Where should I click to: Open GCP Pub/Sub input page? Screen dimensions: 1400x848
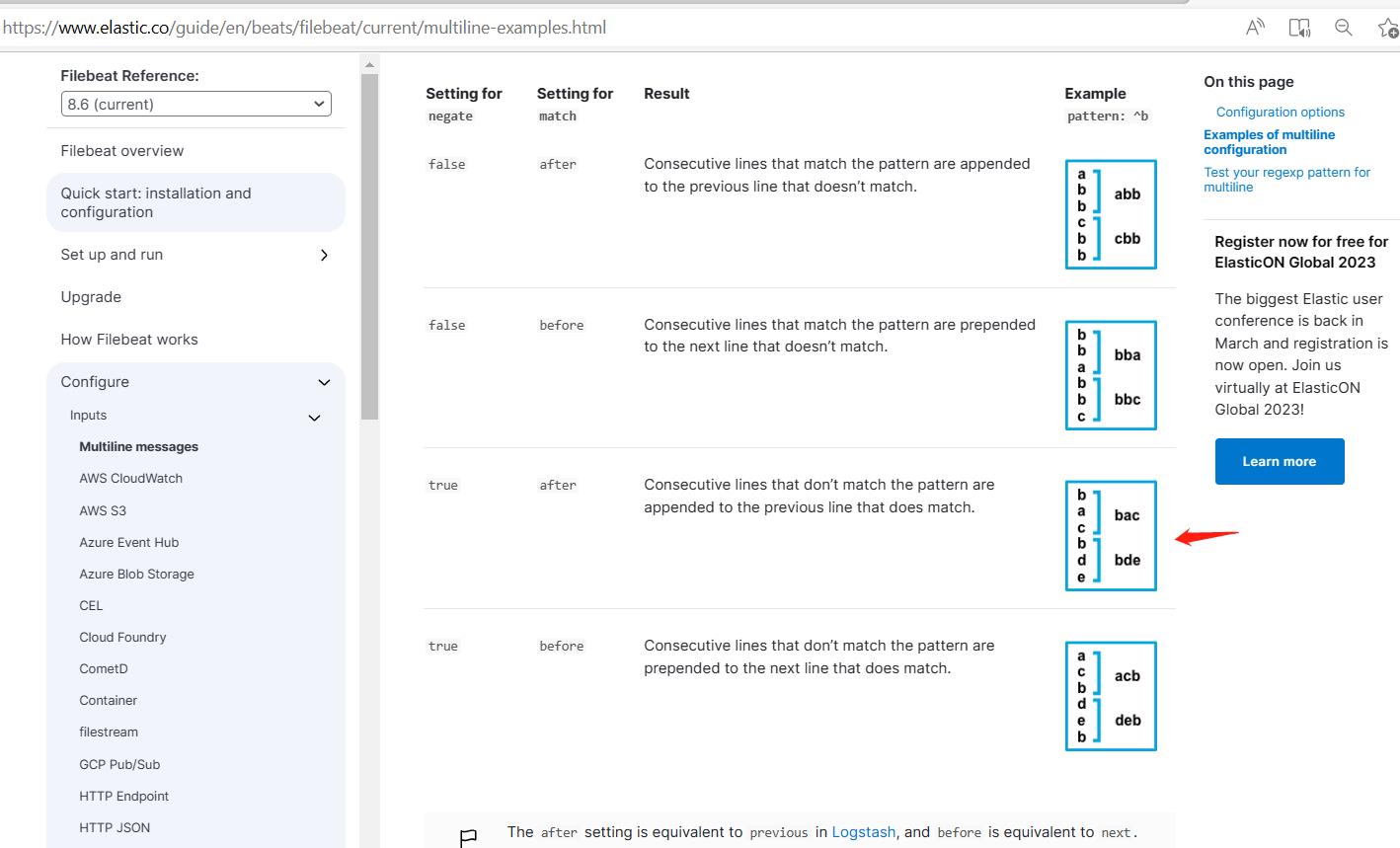[x=119, y=764]
